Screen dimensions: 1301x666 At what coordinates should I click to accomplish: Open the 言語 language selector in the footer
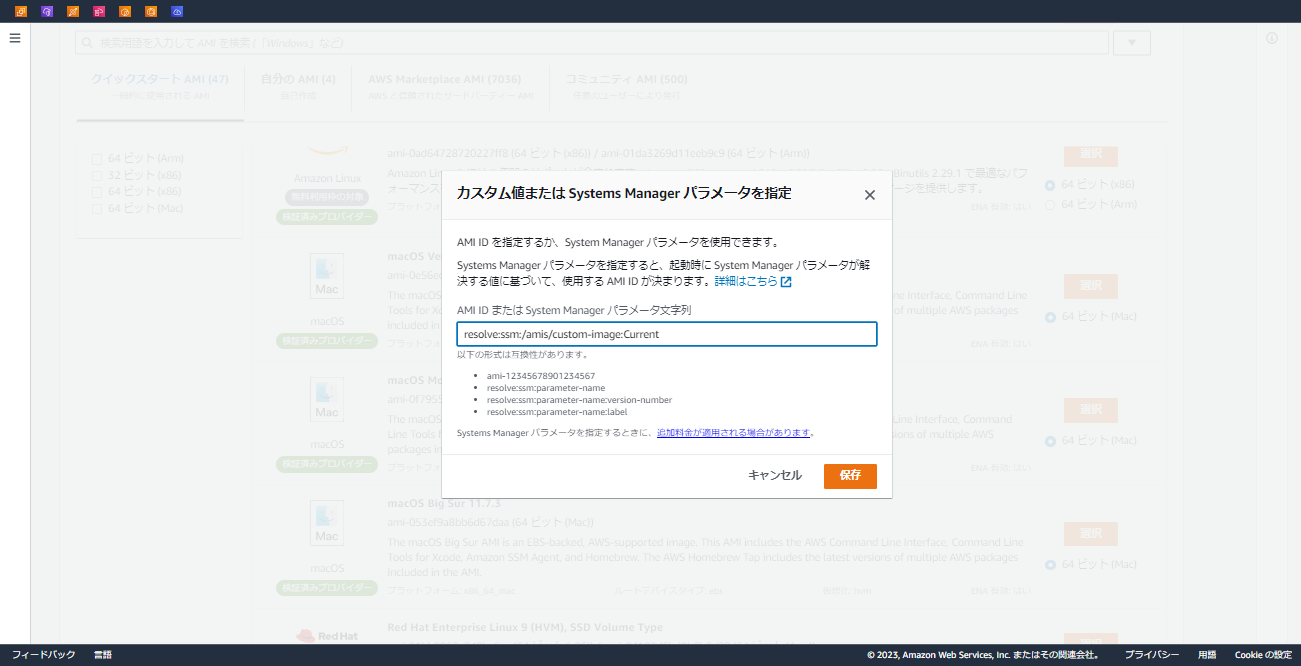pyautogui.click(x=103, y=654)
